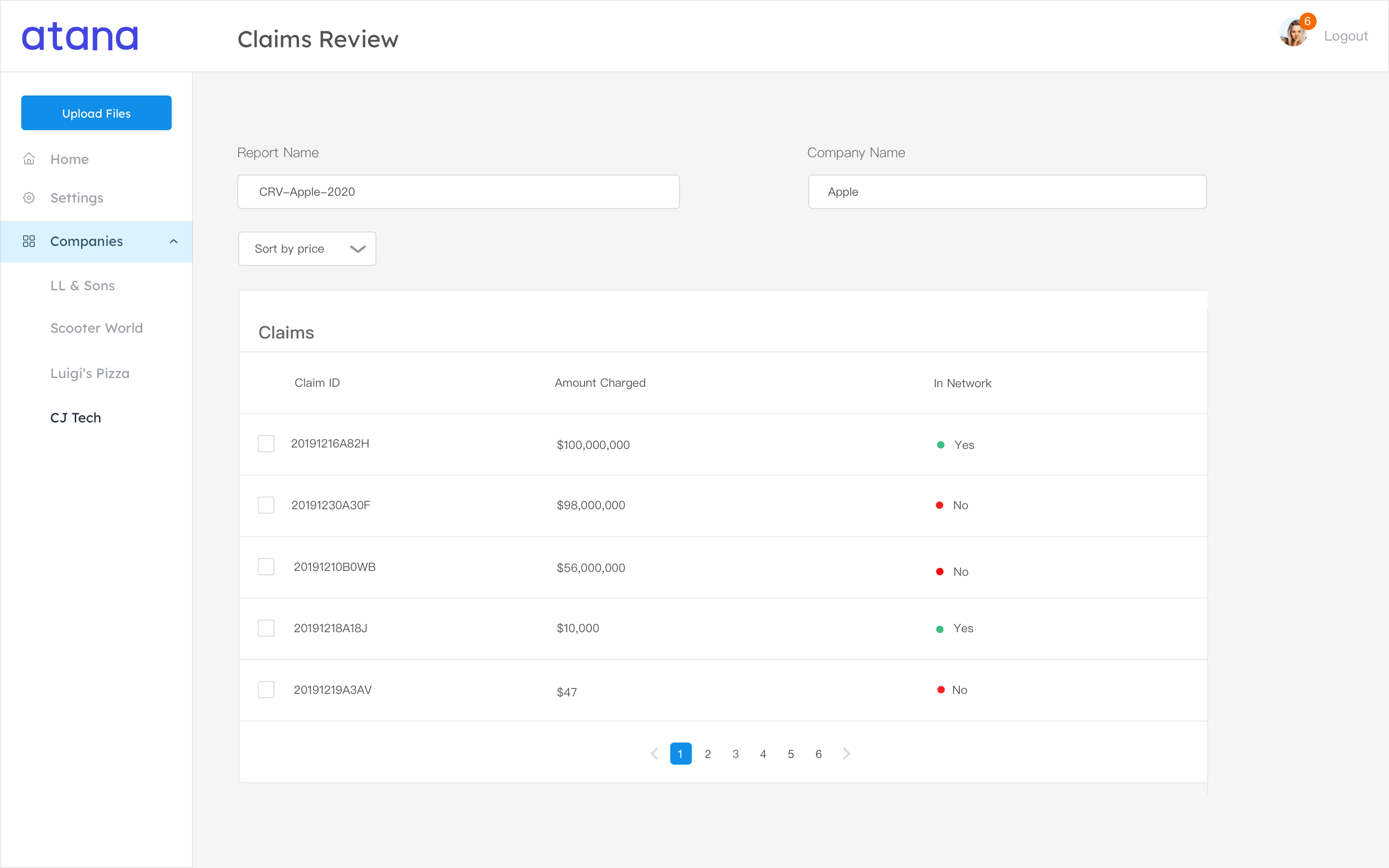Select checkbox for claim 20191219A3AV
Image resolution: width=1389 pixels, height=868 pixels.
[266, 690]
